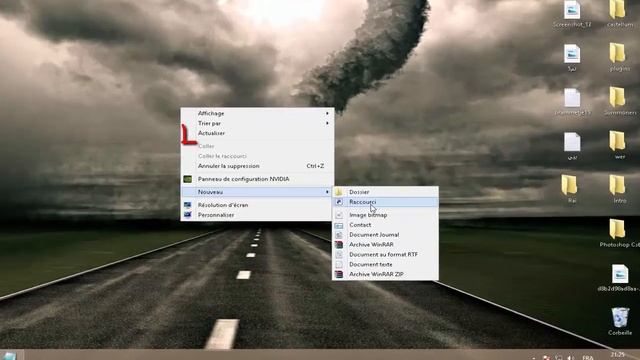640x360 pixels.
Task: Select the Screenshot_12 image file icon
Action: pyautogui.click(x=572, y=13)
